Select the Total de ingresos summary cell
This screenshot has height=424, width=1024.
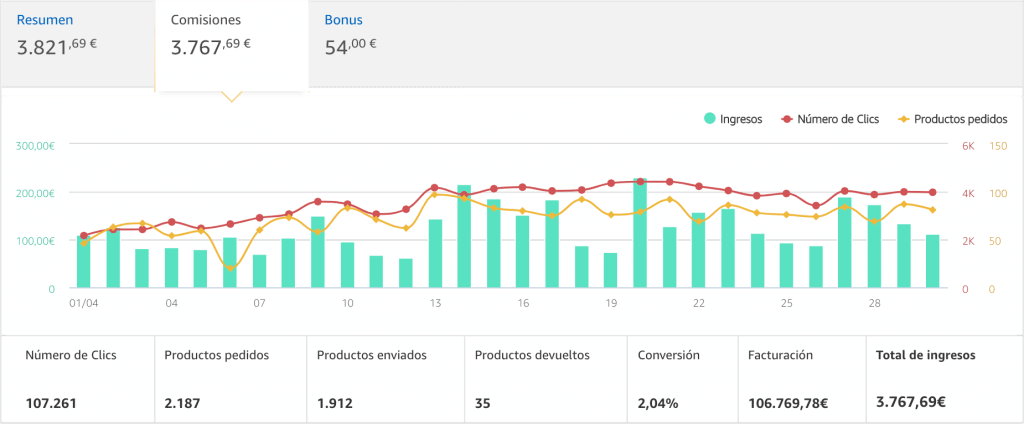point(944,379)
